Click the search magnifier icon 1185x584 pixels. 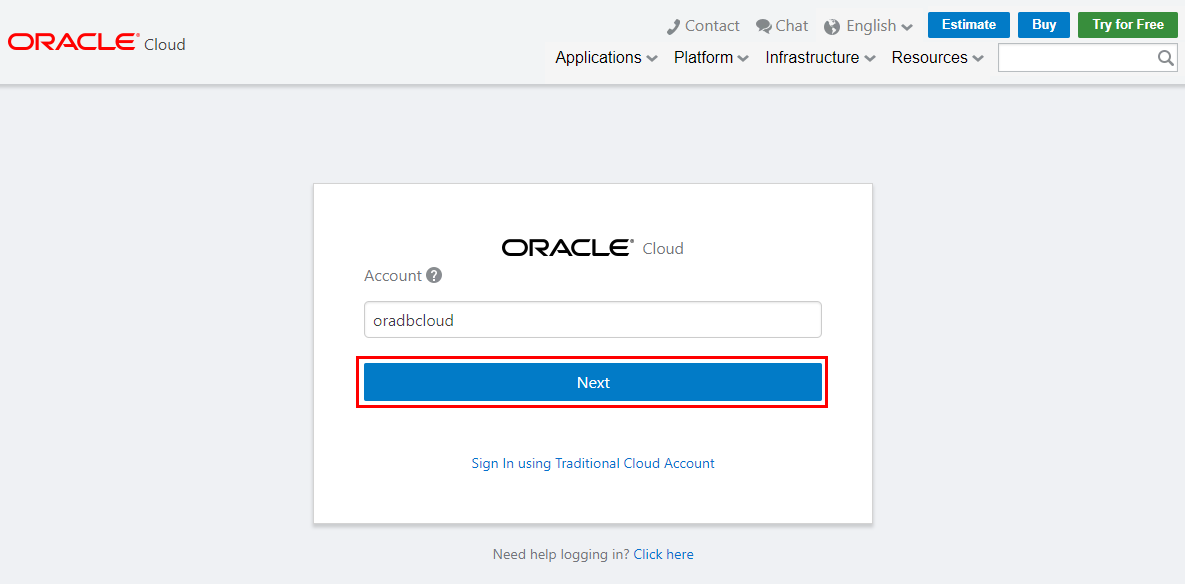[x=1166, y=57]
